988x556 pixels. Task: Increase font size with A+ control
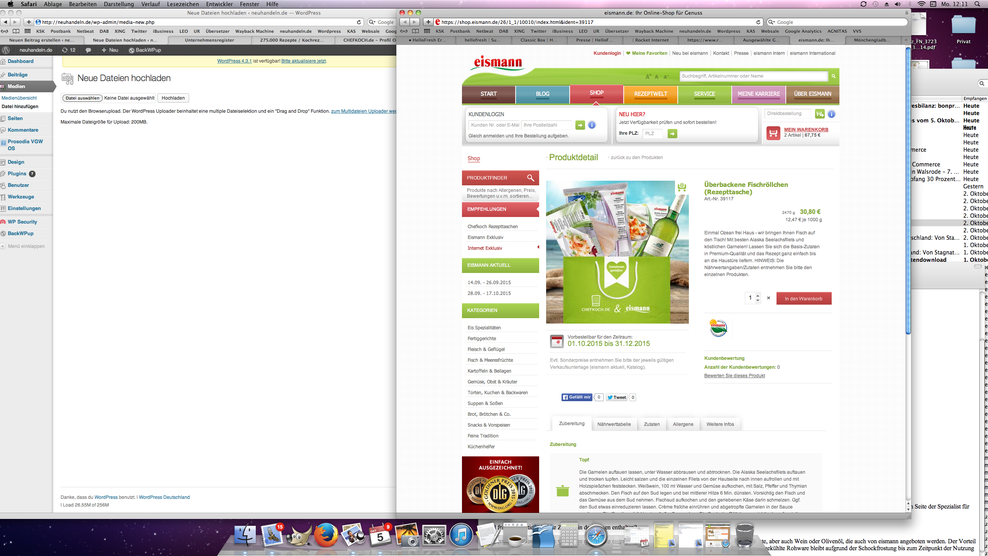click(x=648, y=77)
